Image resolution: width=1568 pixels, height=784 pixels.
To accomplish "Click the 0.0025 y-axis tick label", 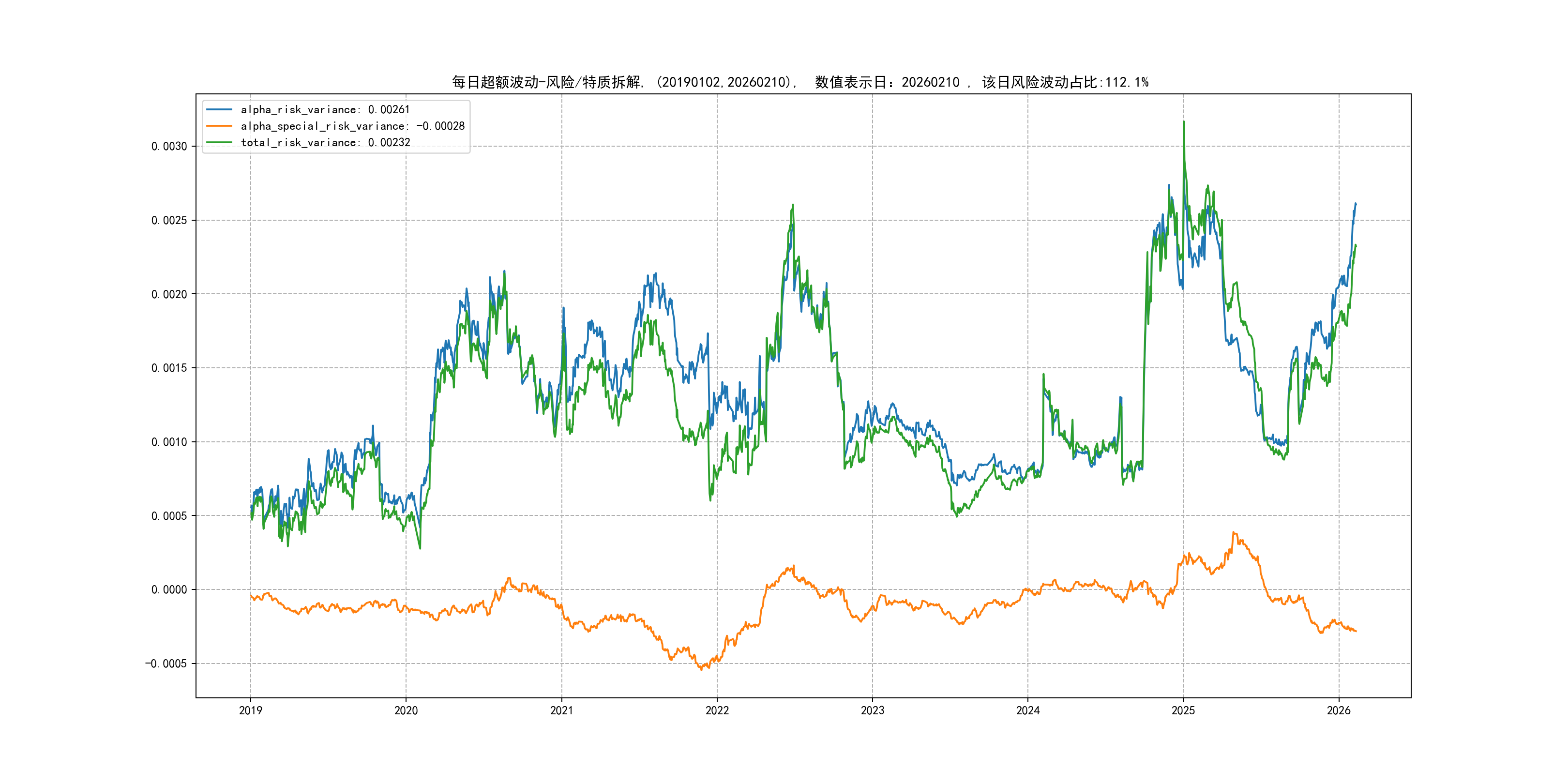I will pos(169,220).
